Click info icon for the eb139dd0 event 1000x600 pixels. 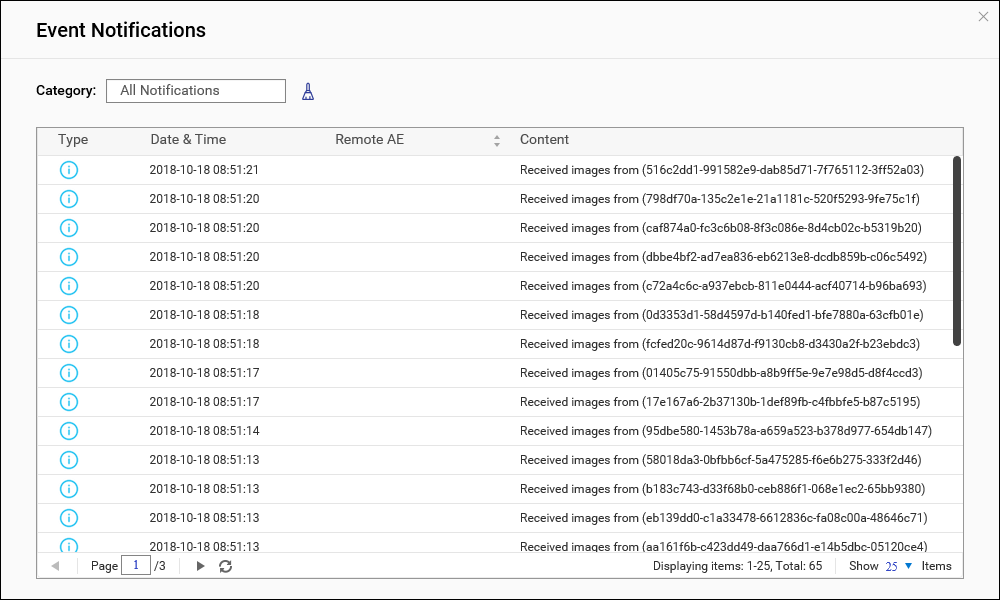tap(69, 518)
